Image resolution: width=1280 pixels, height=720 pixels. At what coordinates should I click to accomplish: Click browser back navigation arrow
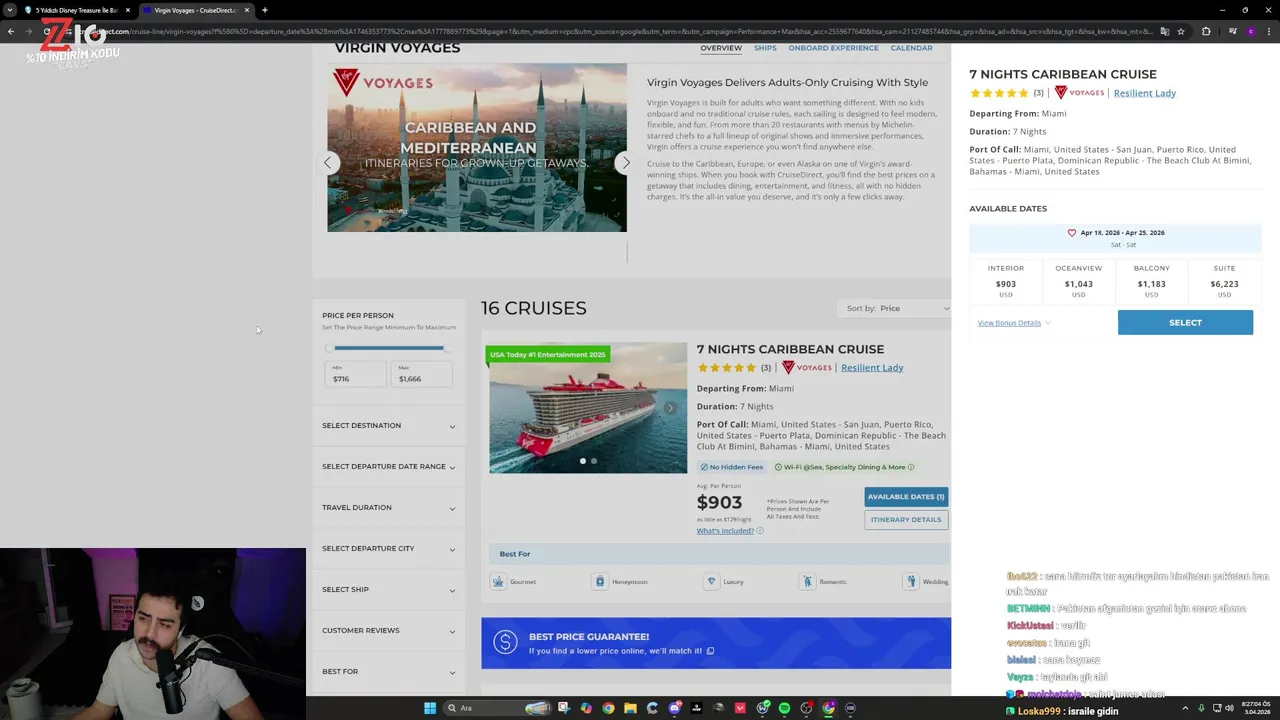[10, 31]
